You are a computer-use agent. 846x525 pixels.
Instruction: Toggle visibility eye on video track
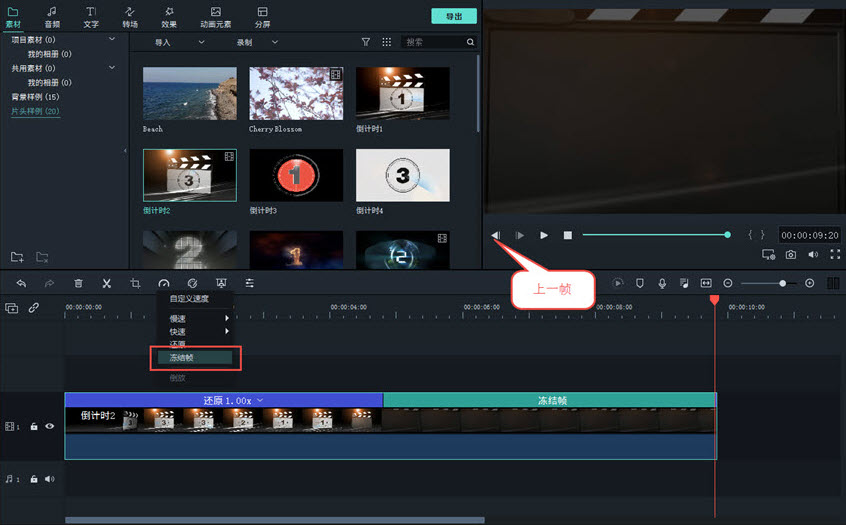[50, 426]
